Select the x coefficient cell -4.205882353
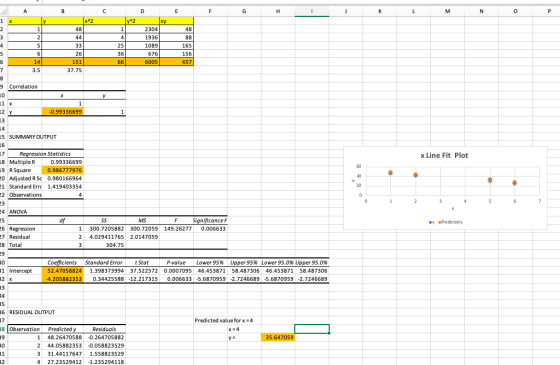 pos(63,279)
